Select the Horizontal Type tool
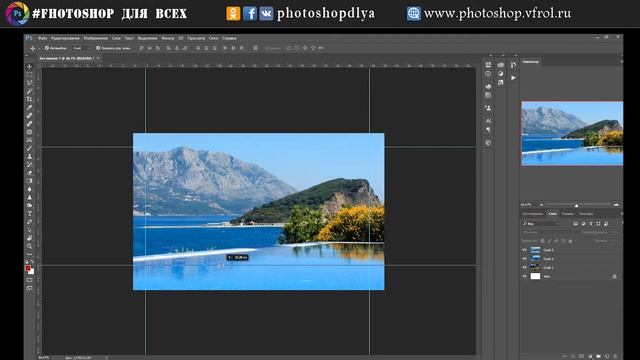This screenshot has width=640, height=360. [29, 213]
